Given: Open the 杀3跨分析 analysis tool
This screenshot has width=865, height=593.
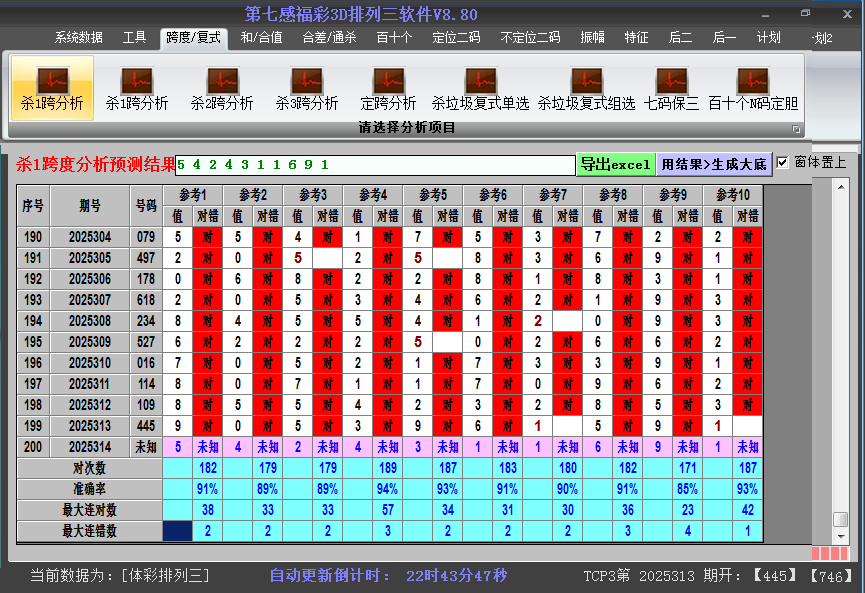Looking at the screenshot, I should (306, 85).
